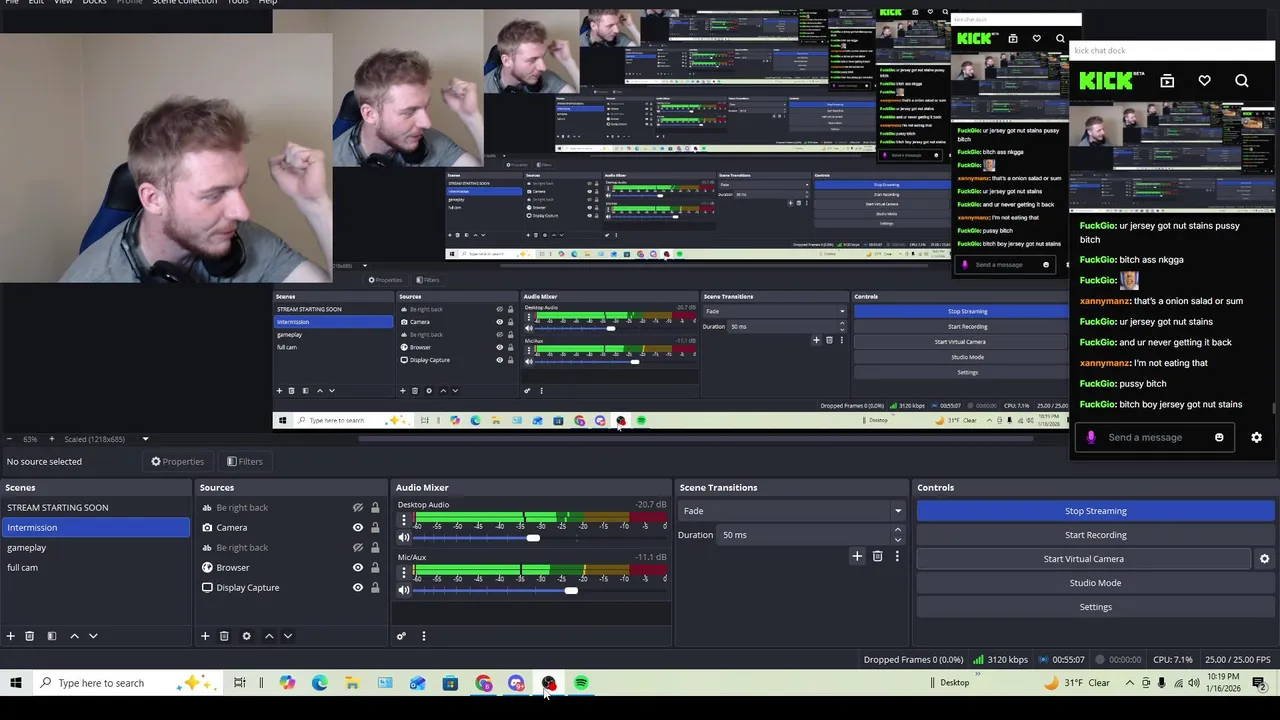Open scene filters icon in Scenes dock
The image size is (1280, 720).
coord(51,636)
